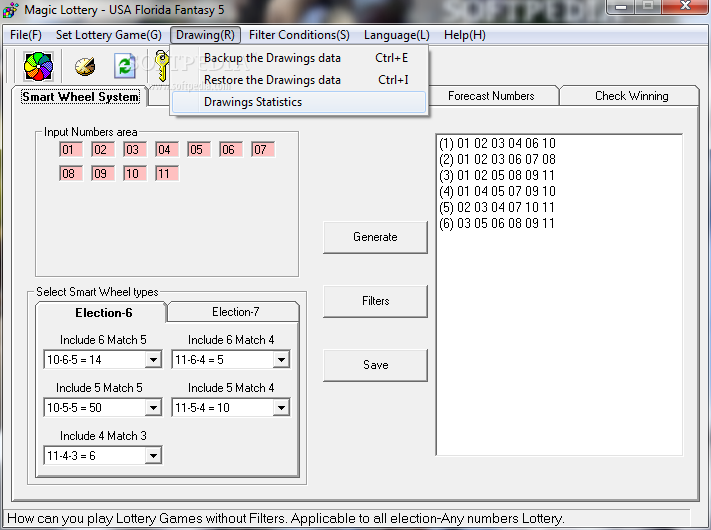
Task: Click input number box 03
Action: click(135, 150)
